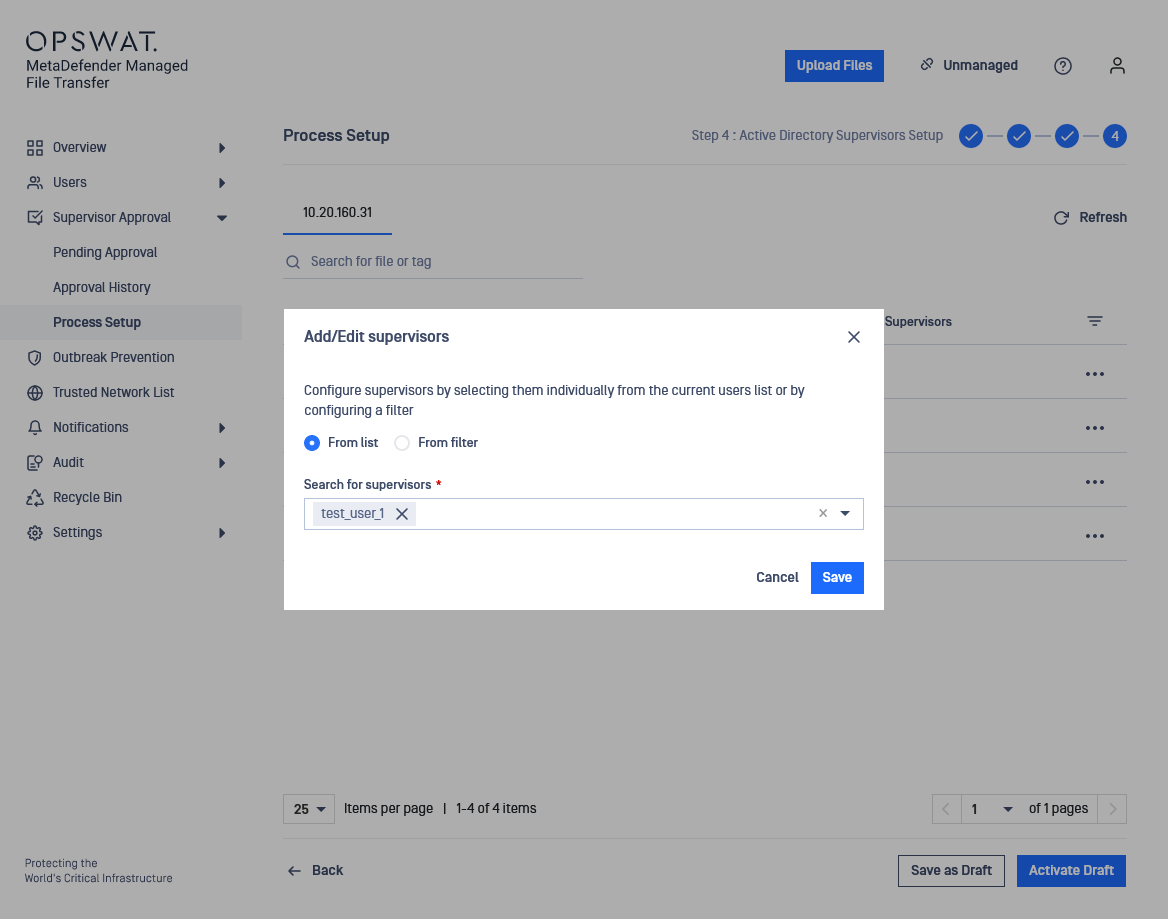Close the Add/Edit supervisors dialog
This screenshot has width=1168, height=919.
pos(854,337)
